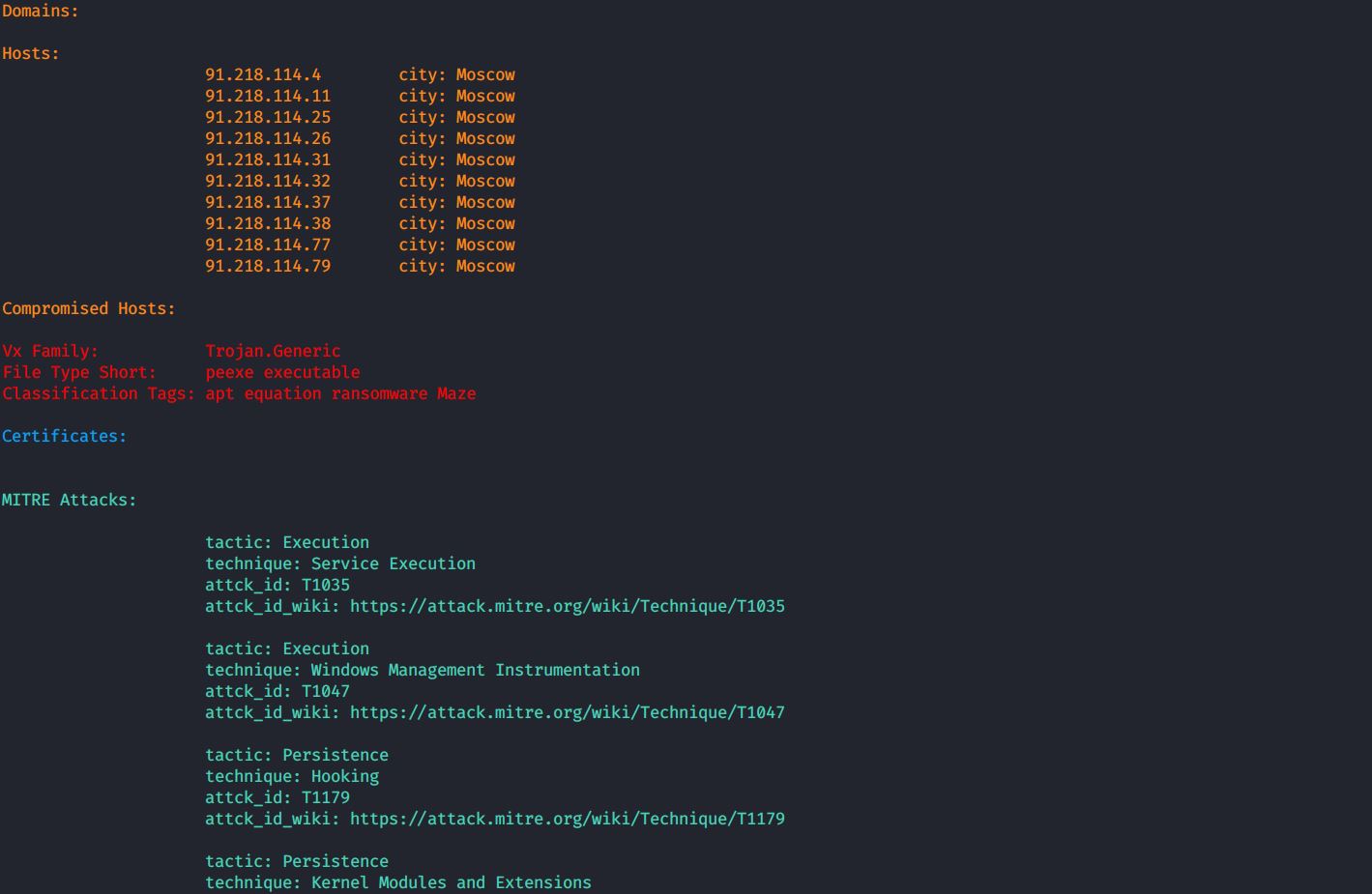The height and width of the screenshot is (894, 1372).
Task: Click the 'attck_id: T1047' line
Action: point(277,692)
